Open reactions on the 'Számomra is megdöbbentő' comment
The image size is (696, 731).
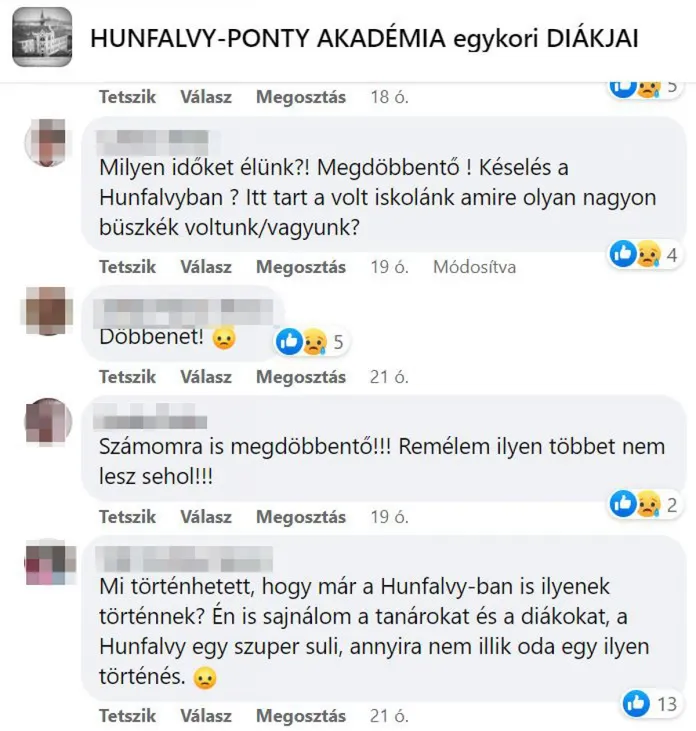(x=645, y=504)
